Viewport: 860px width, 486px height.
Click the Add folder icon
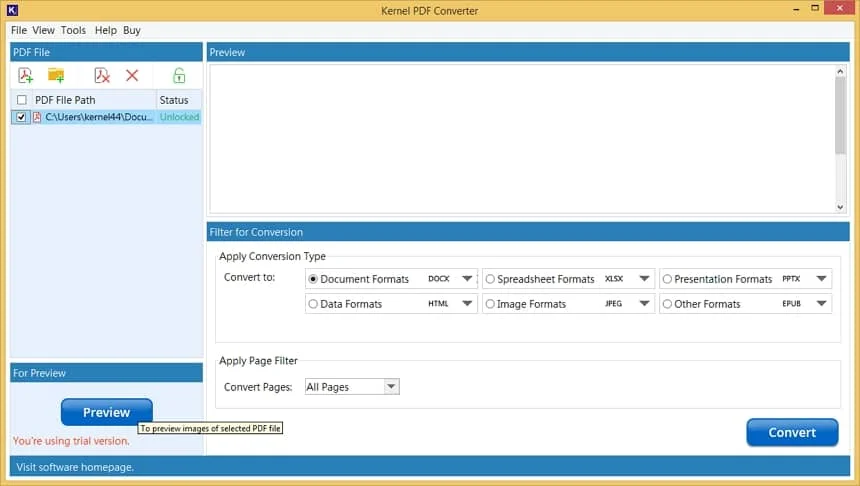click(56, 76)
